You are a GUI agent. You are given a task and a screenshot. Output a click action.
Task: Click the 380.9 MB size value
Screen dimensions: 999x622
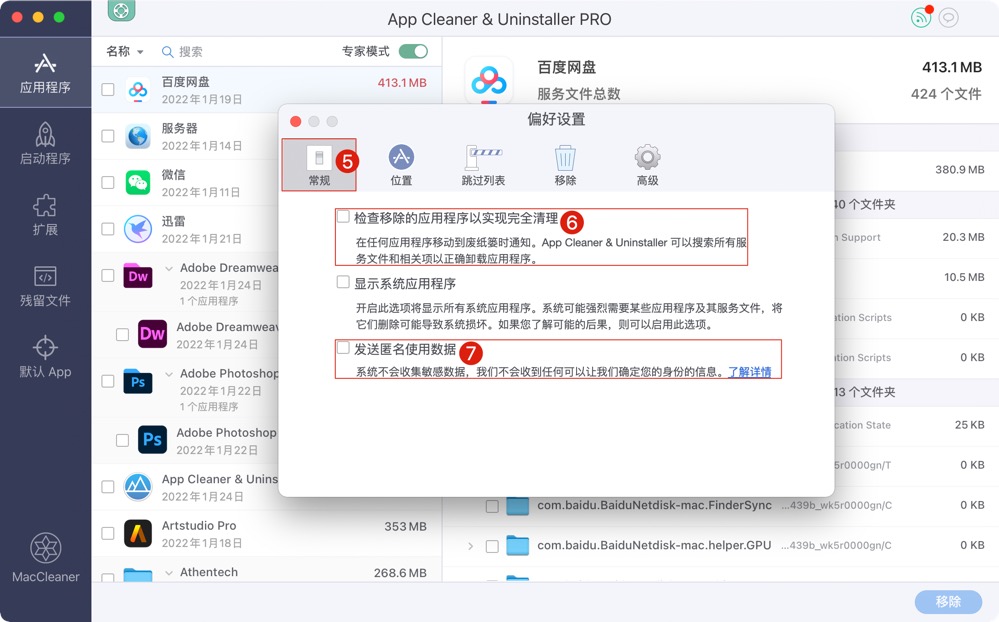point(959,170)
